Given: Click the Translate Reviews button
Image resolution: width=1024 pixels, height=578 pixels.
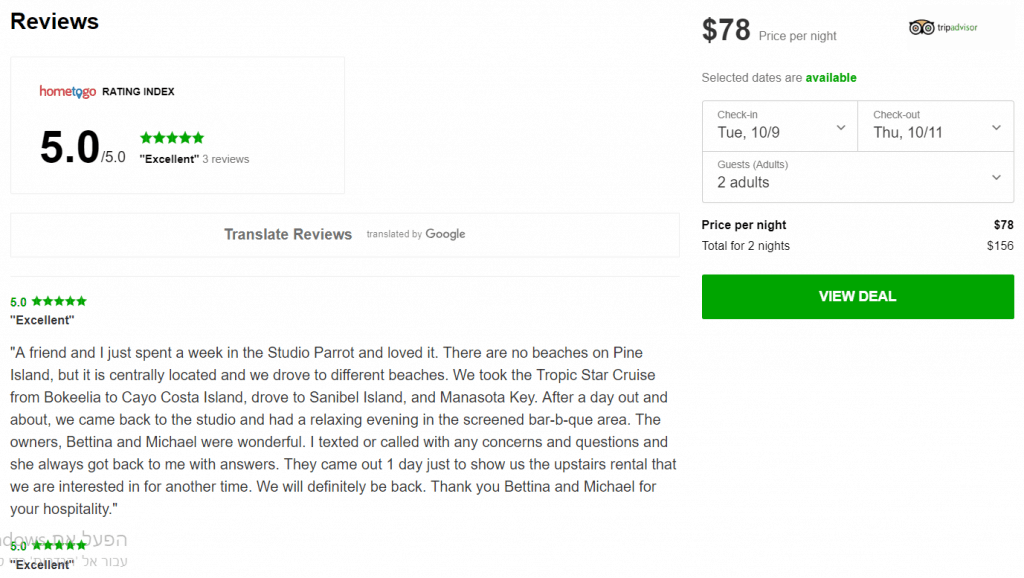Looking at the screenshot, I should [x=345, y=234].
